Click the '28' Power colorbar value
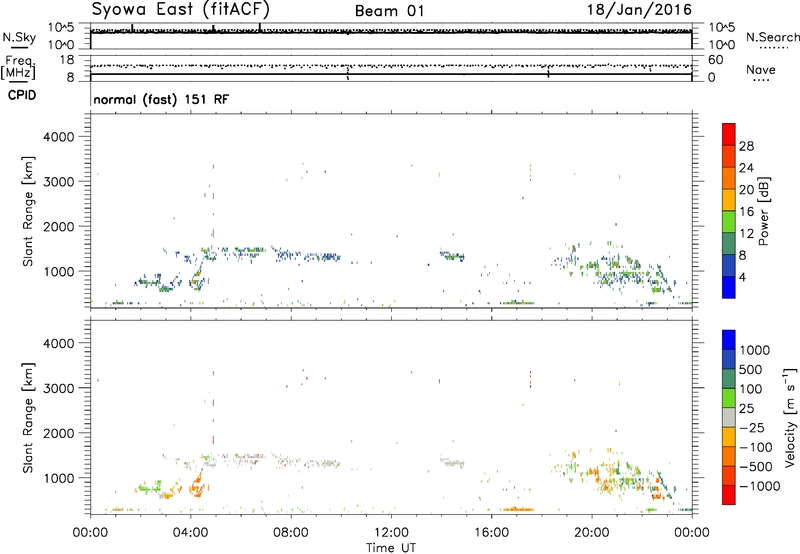The width and height of the screenshot is (800, 554). click(x=746, y=146)
